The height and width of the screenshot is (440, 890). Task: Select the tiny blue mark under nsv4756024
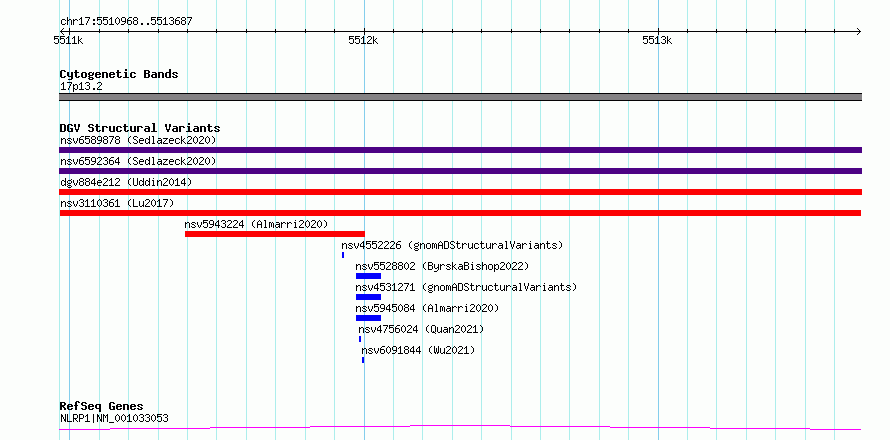tap(360, 339)
